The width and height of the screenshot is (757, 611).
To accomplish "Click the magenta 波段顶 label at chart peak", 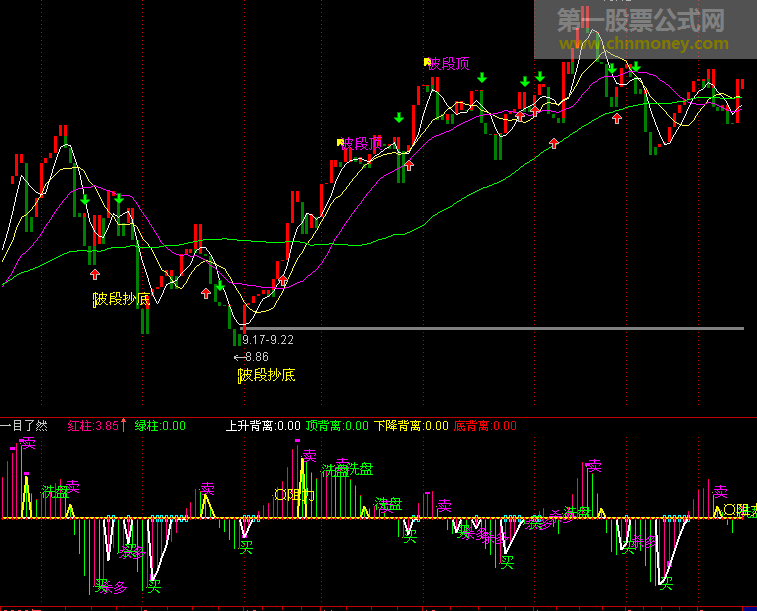I will [449, 64].
